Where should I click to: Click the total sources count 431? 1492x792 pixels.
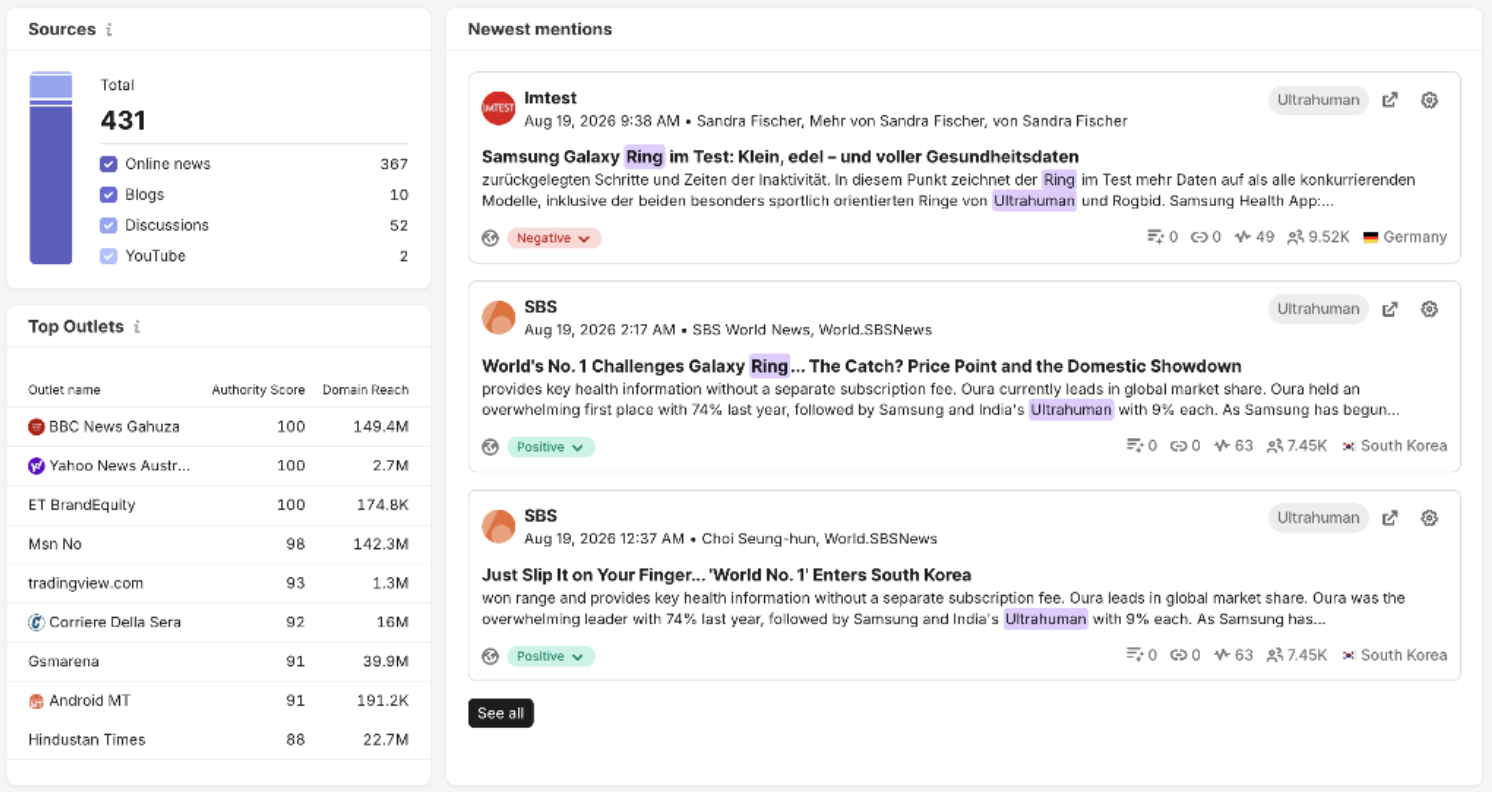pos(123,121)
